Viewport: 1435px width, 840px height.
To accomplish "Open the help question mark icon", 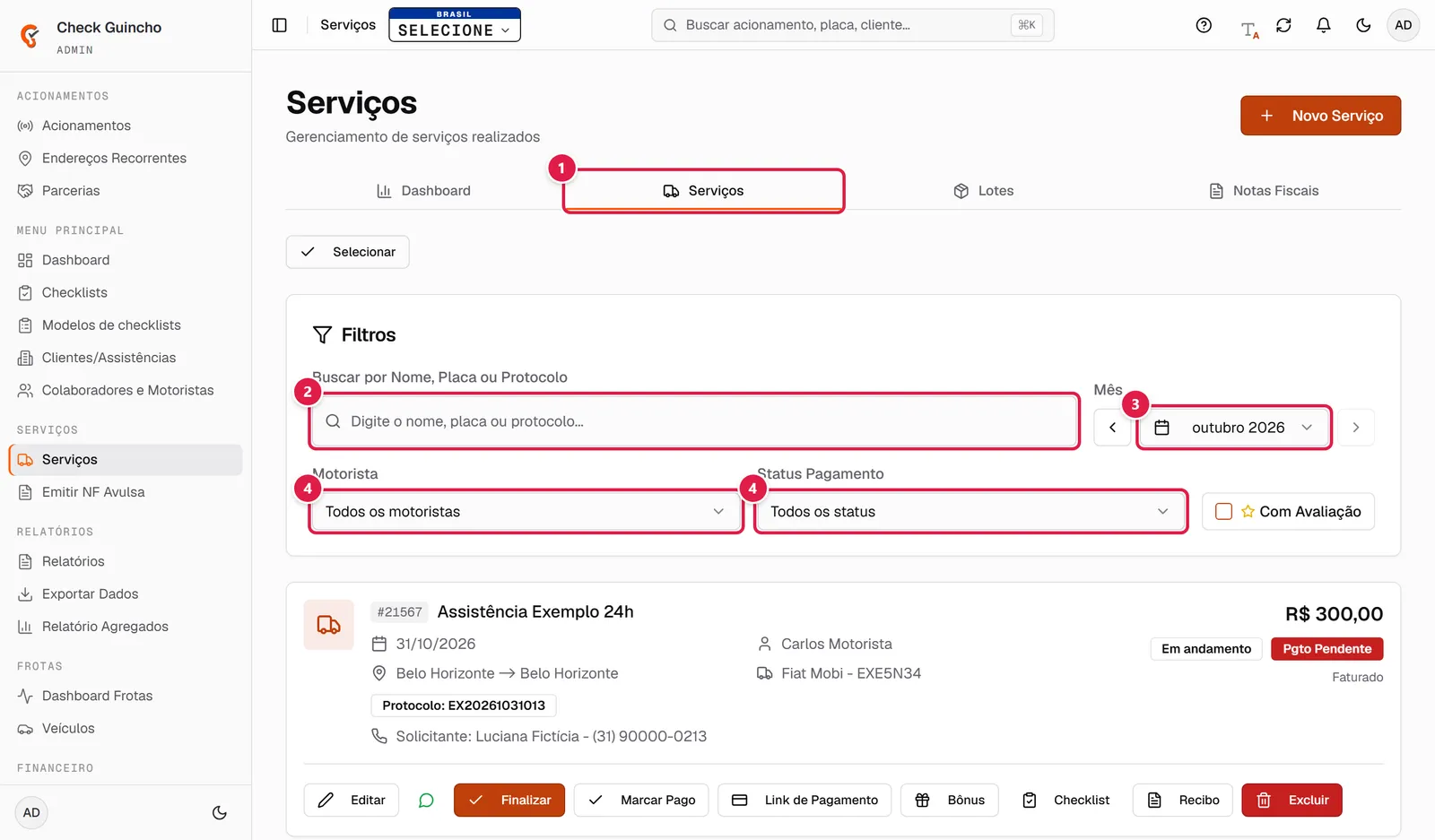I will (1204, 25).
